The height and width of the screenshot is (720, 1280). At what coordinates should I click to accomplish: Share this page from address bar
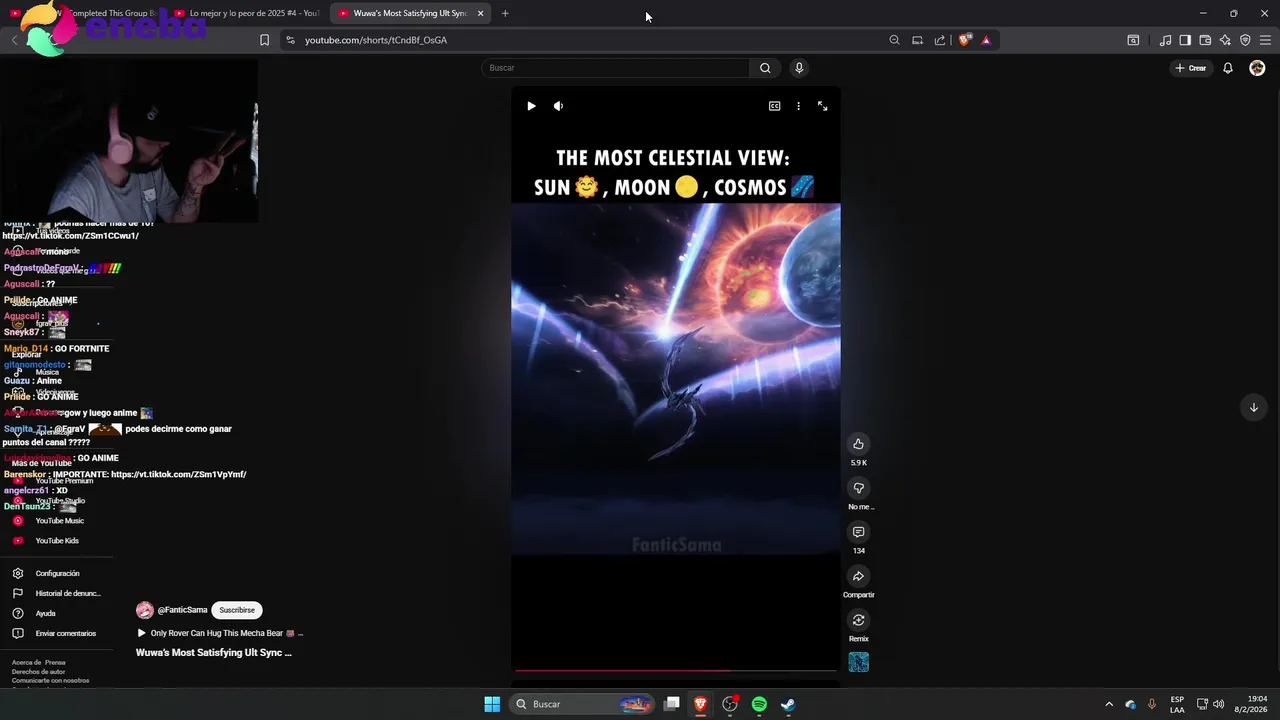pos(940,40)
